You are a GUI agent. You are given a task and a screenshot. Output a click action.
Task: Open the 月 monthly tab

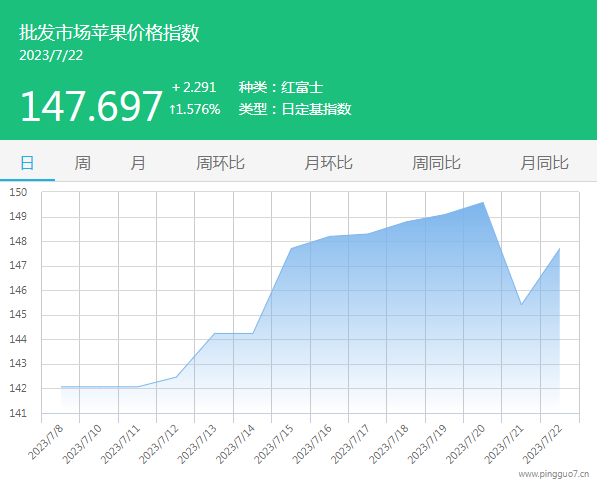[138, 163]
